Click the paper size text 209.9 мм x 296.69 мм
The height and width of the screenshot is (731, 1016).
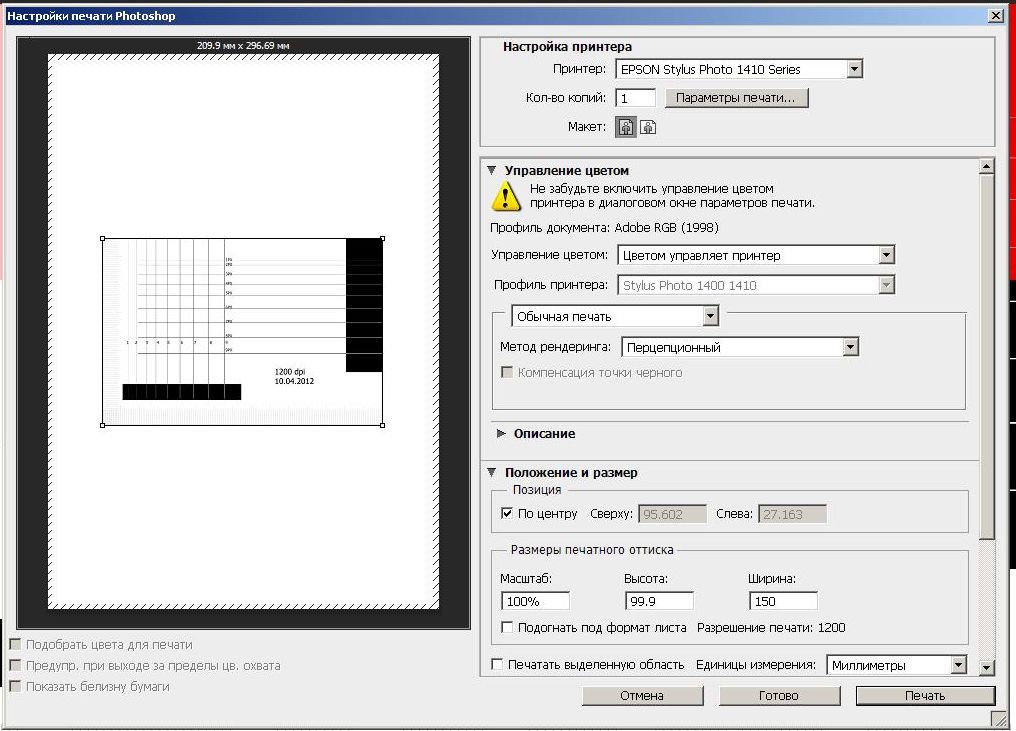point(243,45)
